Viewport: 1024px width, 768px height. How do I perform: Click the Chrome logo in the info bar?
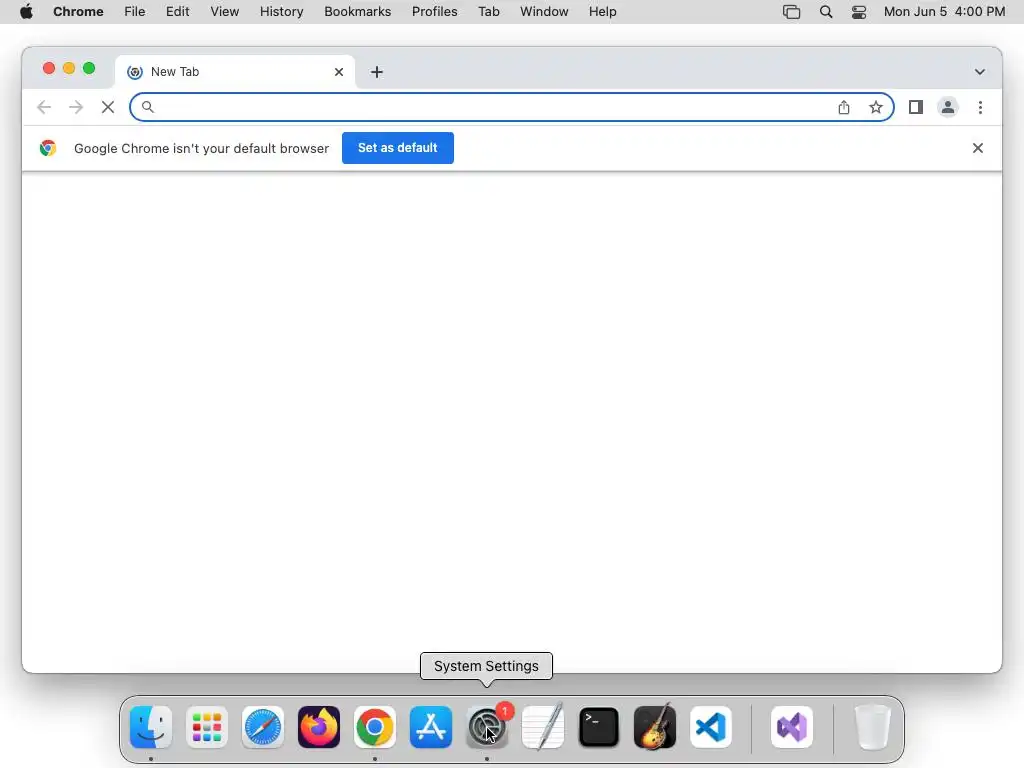click(48, 148)
